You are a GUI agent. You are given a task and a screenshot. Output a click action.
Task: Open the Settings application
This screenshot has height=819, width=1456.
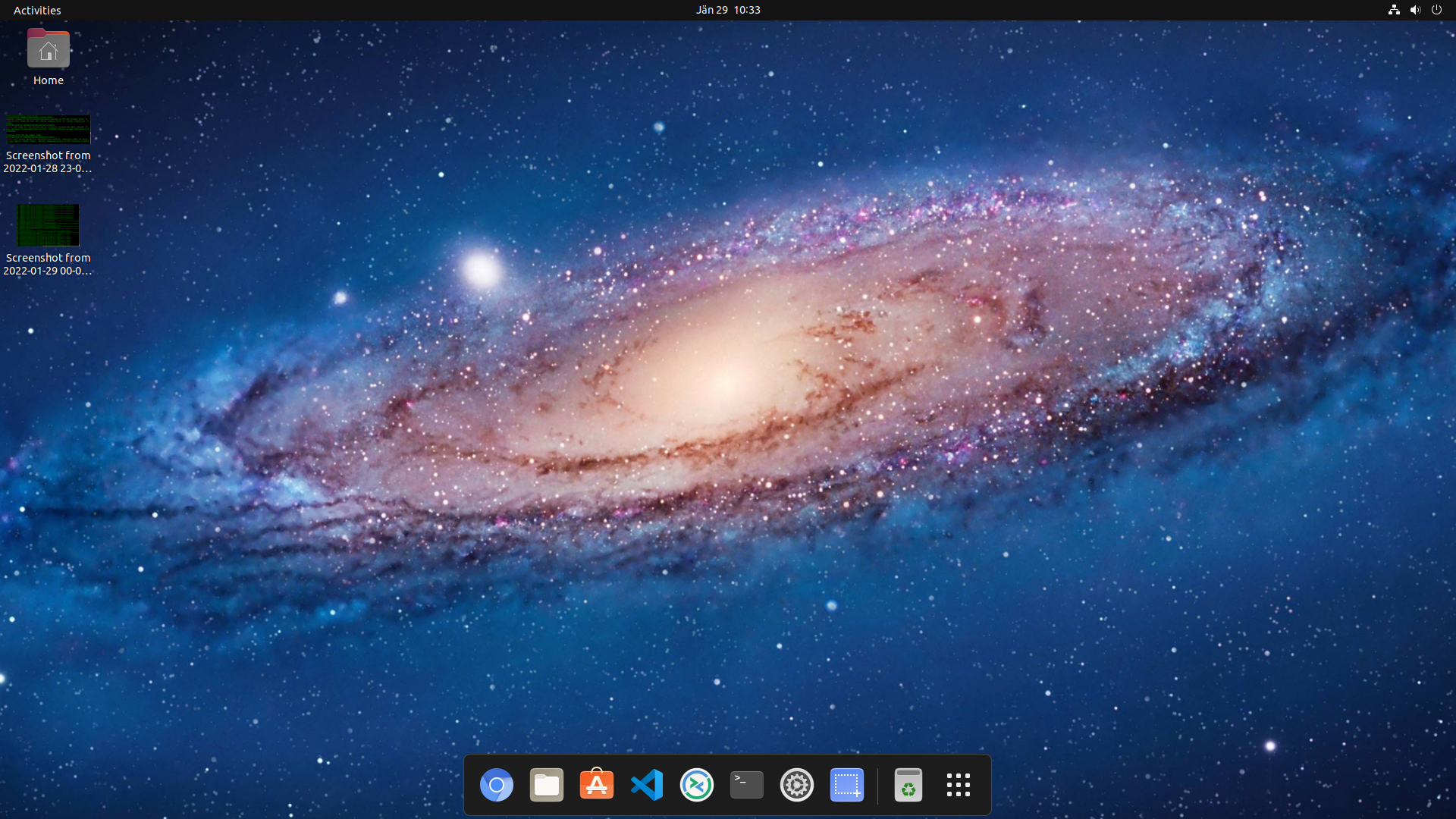(x=796, y=785)
